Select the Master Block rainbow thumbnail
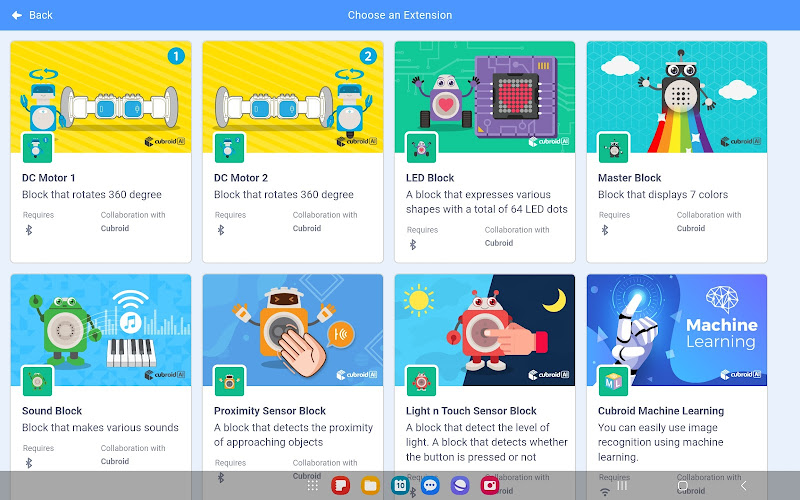800x500 pixels. pyautogui.click(x=677, y=97)
